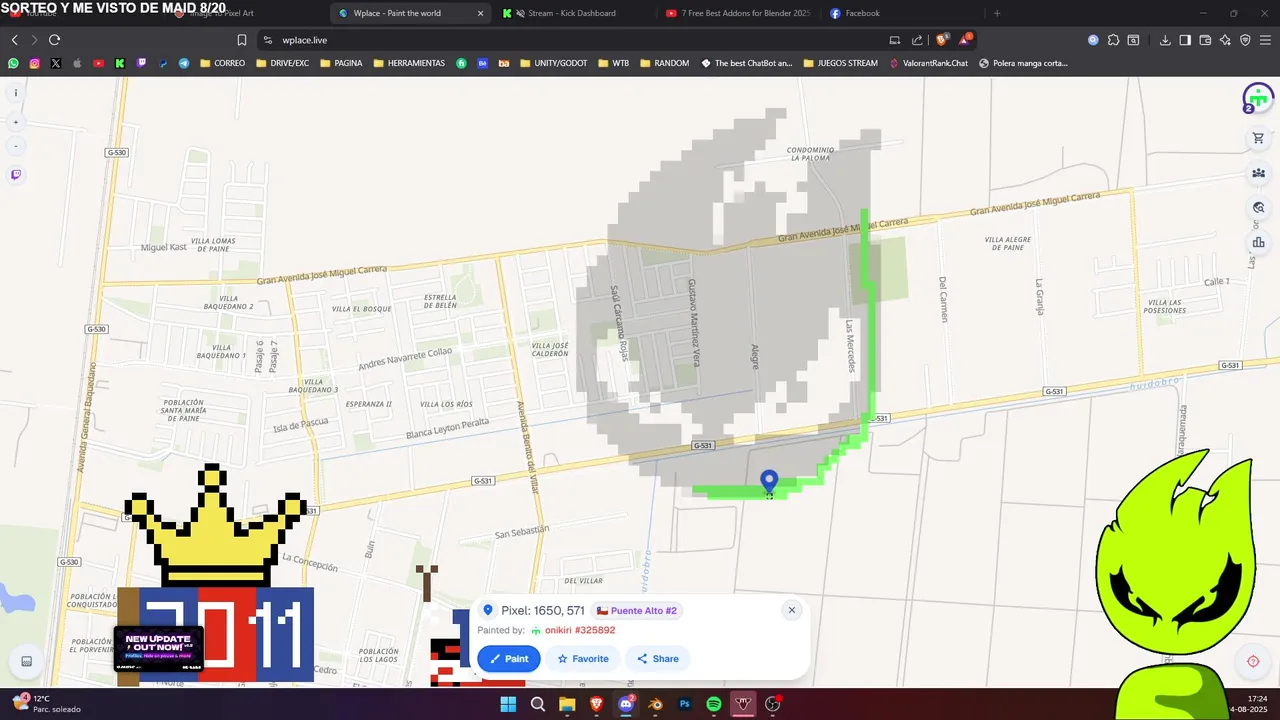Viewport: 1280px width, 720px height.
Task: Open the Polera manga corta bookmark
Action: pos(1023,63)
